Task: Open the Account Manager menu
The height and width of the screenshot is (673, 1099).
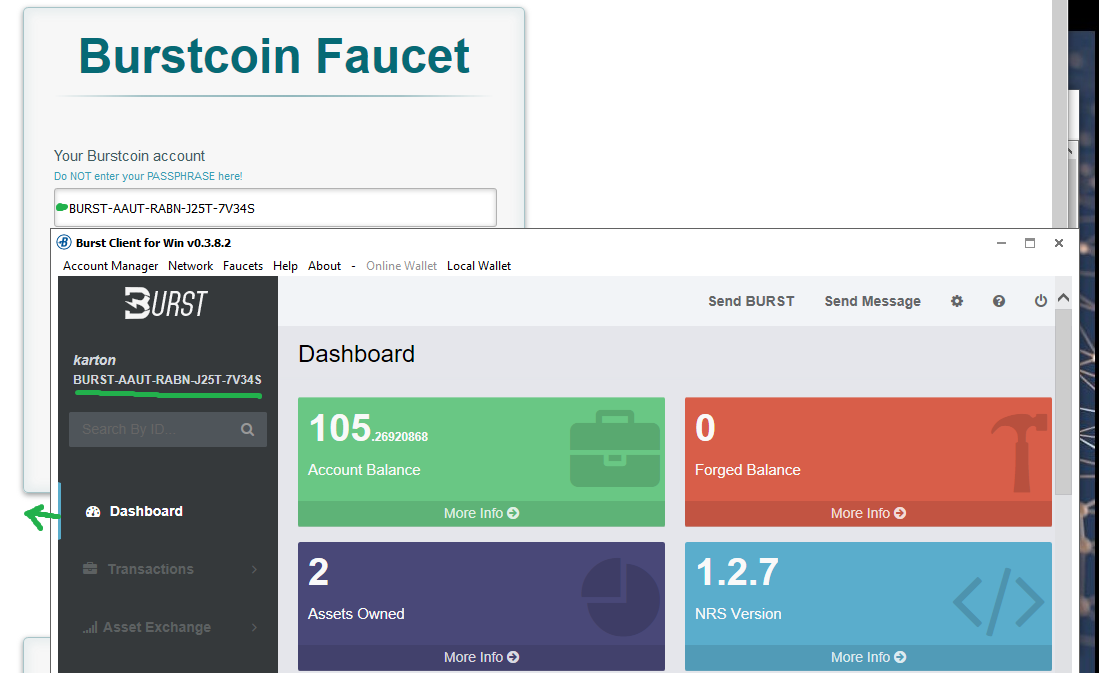Action: pyautogui.click(x=111, y=266)
